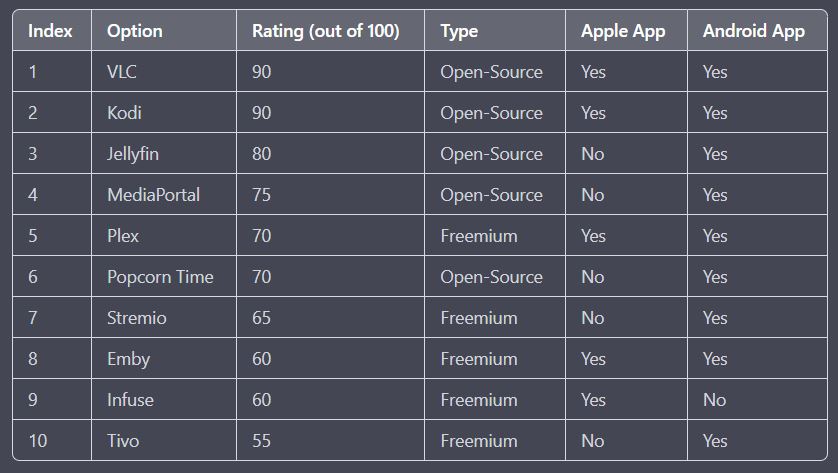The height and width of the screenshot is (473, 838).
Task: Click Infuse's Android App 'No' cell
Action: 714,400
